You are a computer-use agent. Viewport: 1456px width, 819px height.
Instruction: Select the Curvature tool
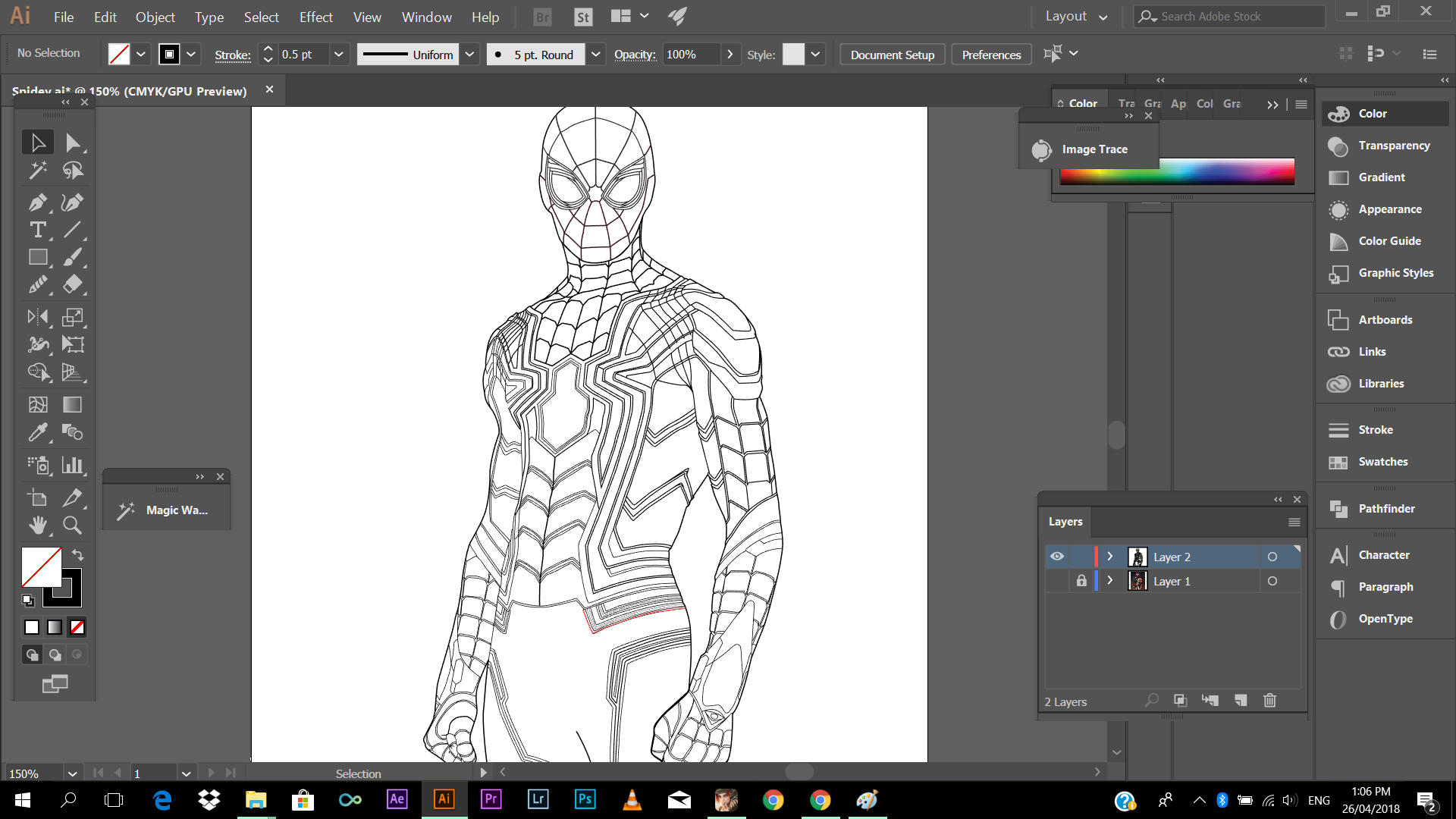point(73,202)
